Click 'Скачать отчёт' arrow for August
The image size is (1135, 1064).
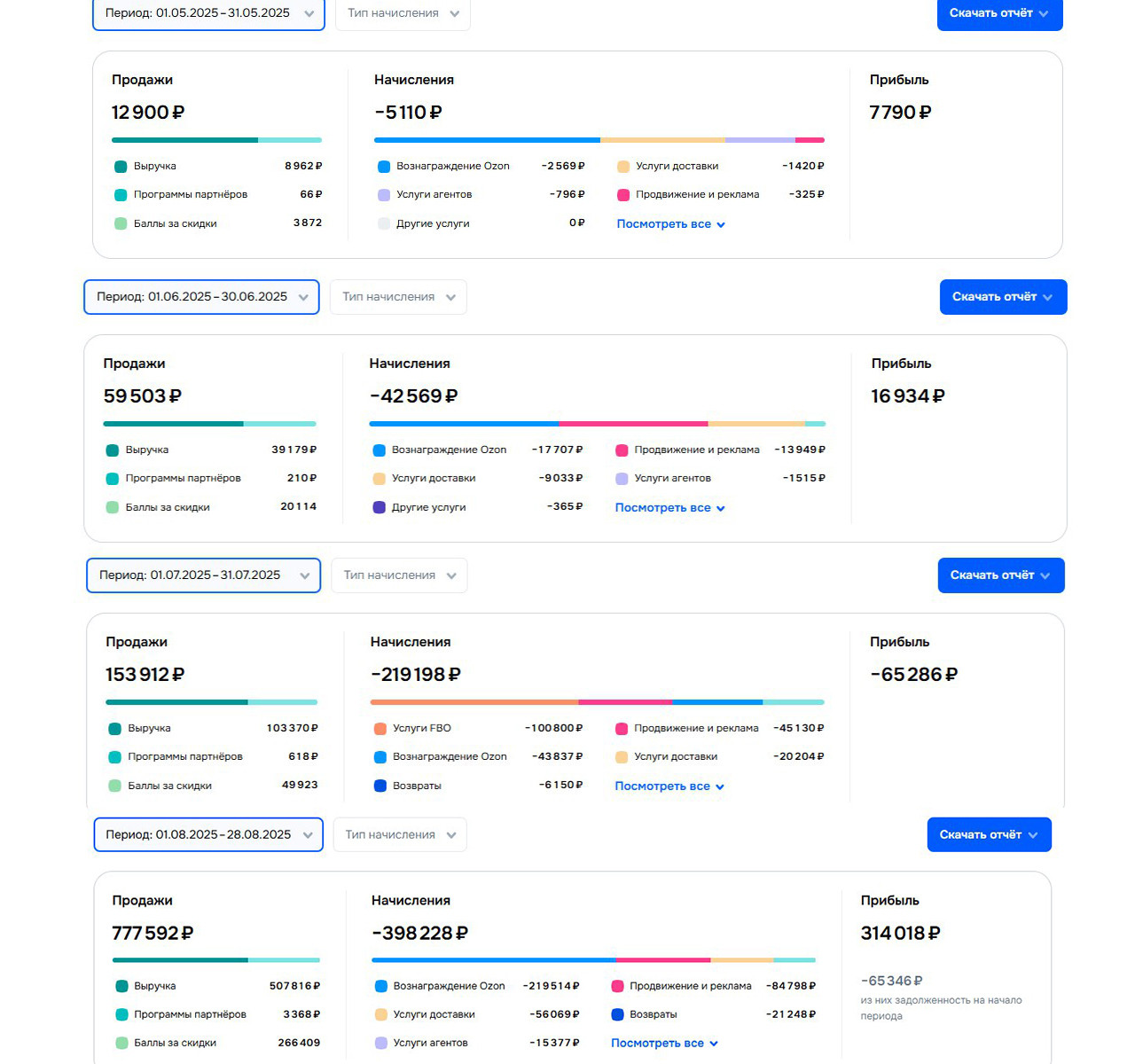(x=1033, y=834)
